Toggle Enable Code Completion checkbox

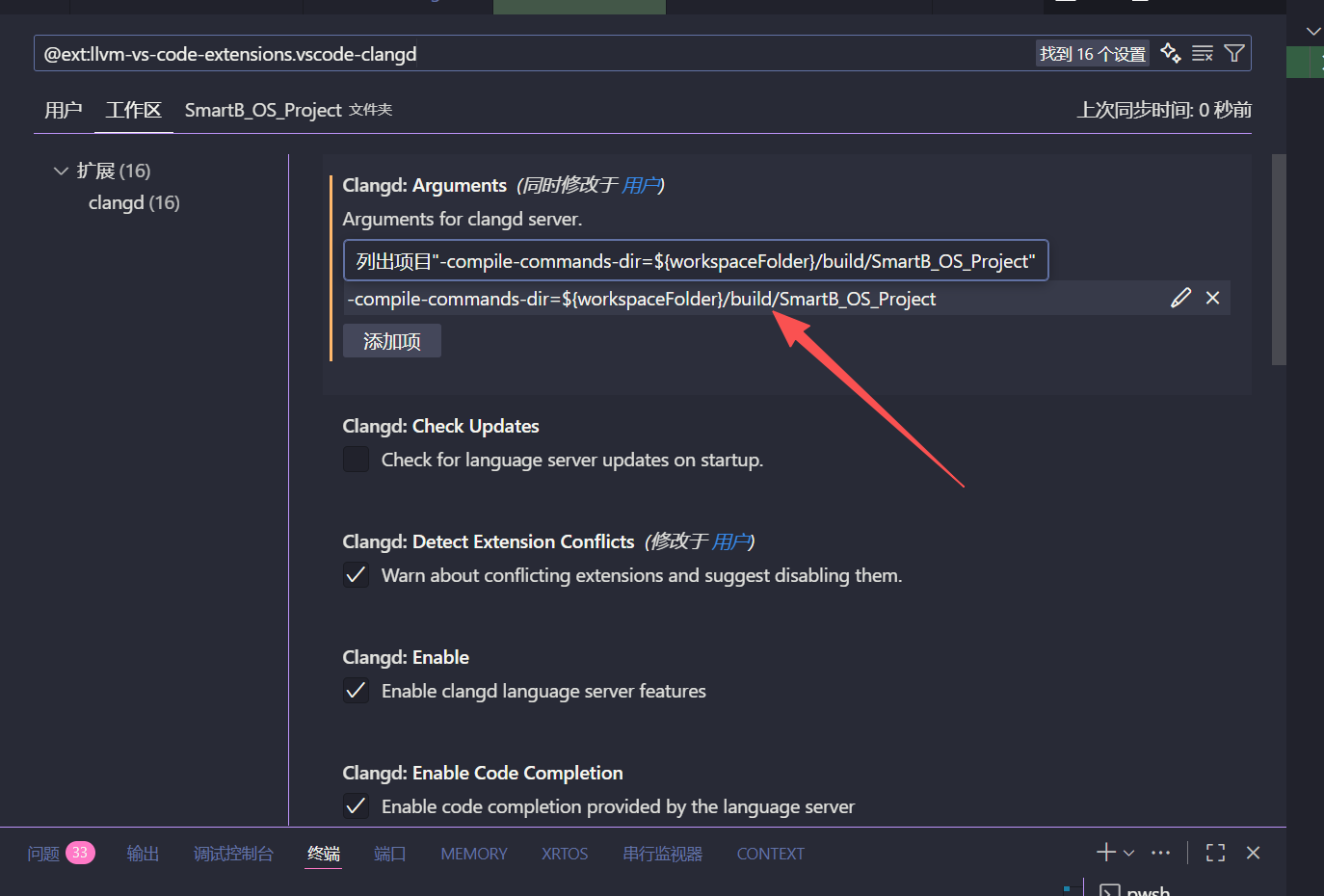[x=357, y=806]
